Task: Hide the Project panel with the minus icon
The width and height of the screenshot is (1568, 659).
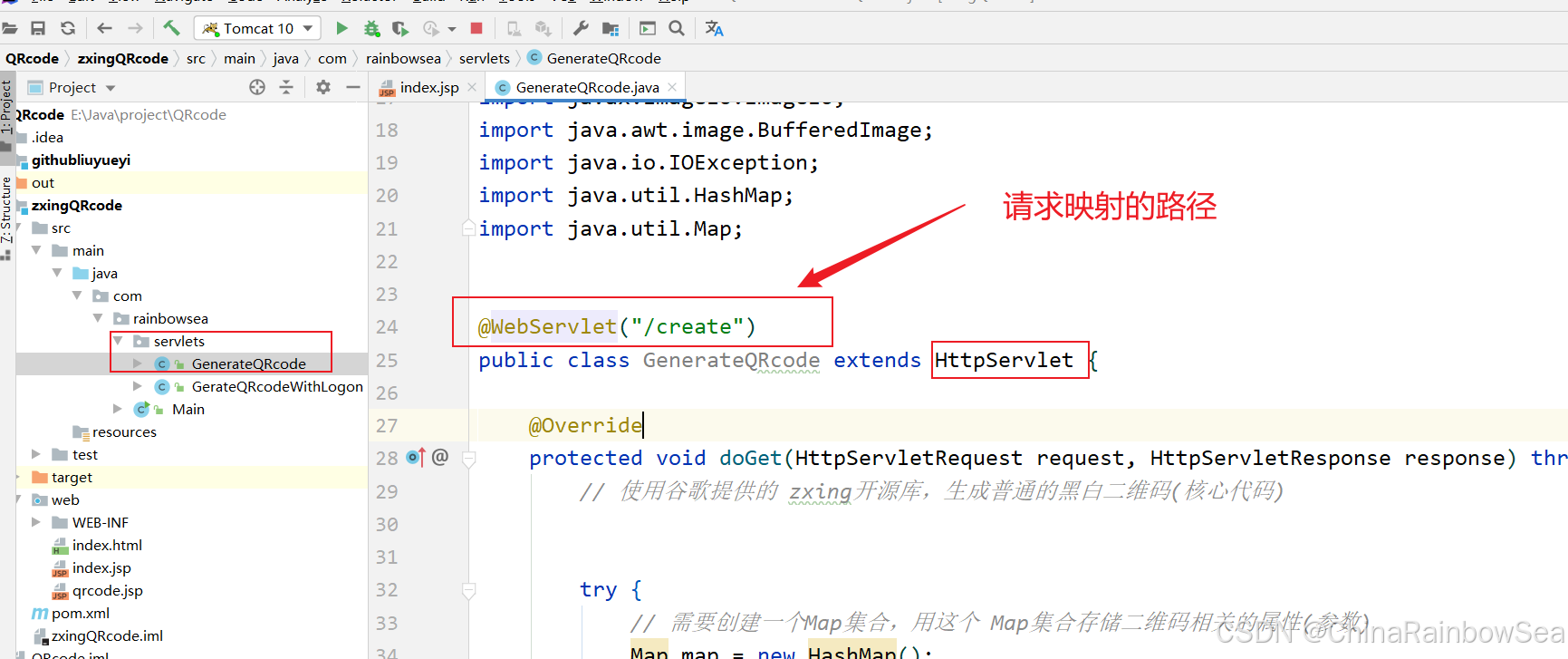Action: point(353,87)
